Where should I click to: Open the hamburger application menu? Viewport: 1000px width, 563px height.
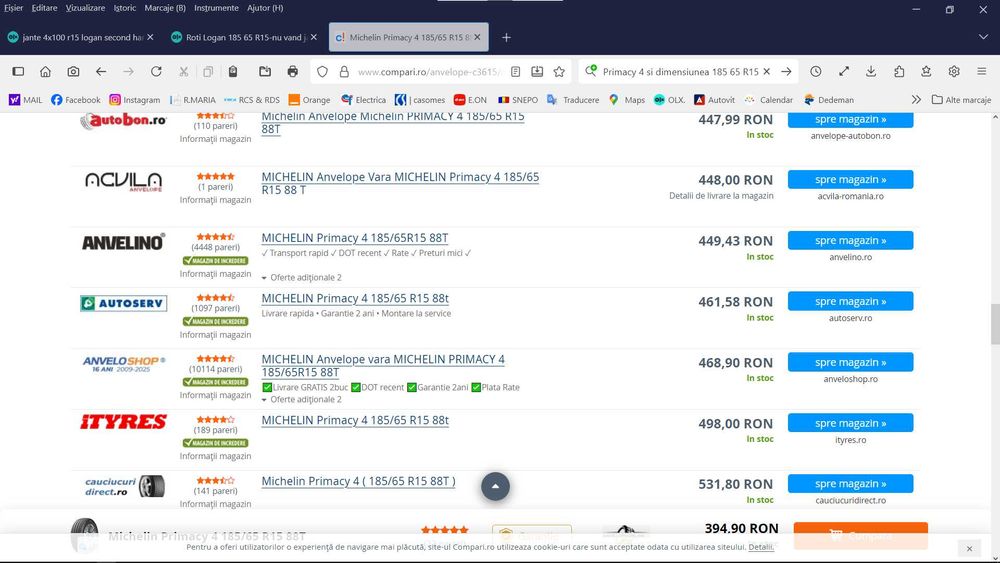[x=982, y=71]
